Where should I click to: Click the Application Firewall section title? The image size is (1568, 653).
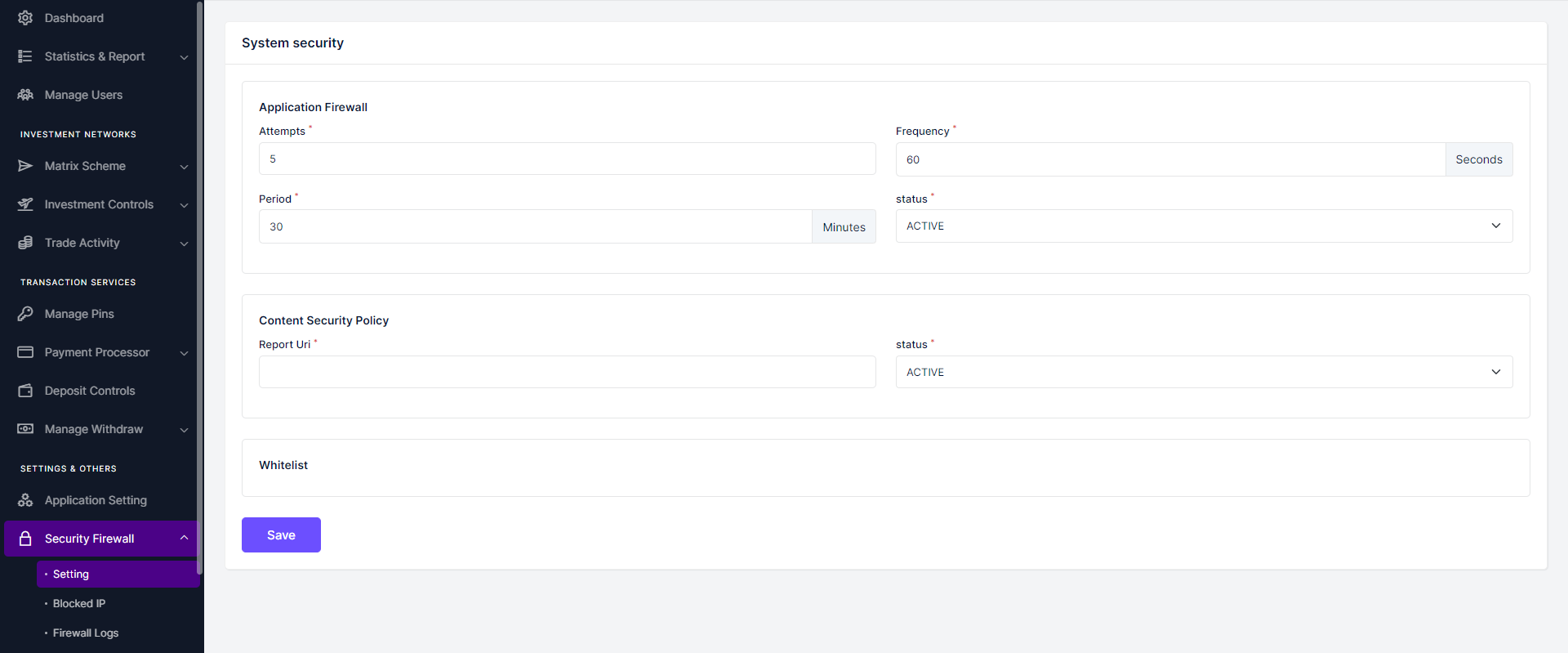coord(313,107)
